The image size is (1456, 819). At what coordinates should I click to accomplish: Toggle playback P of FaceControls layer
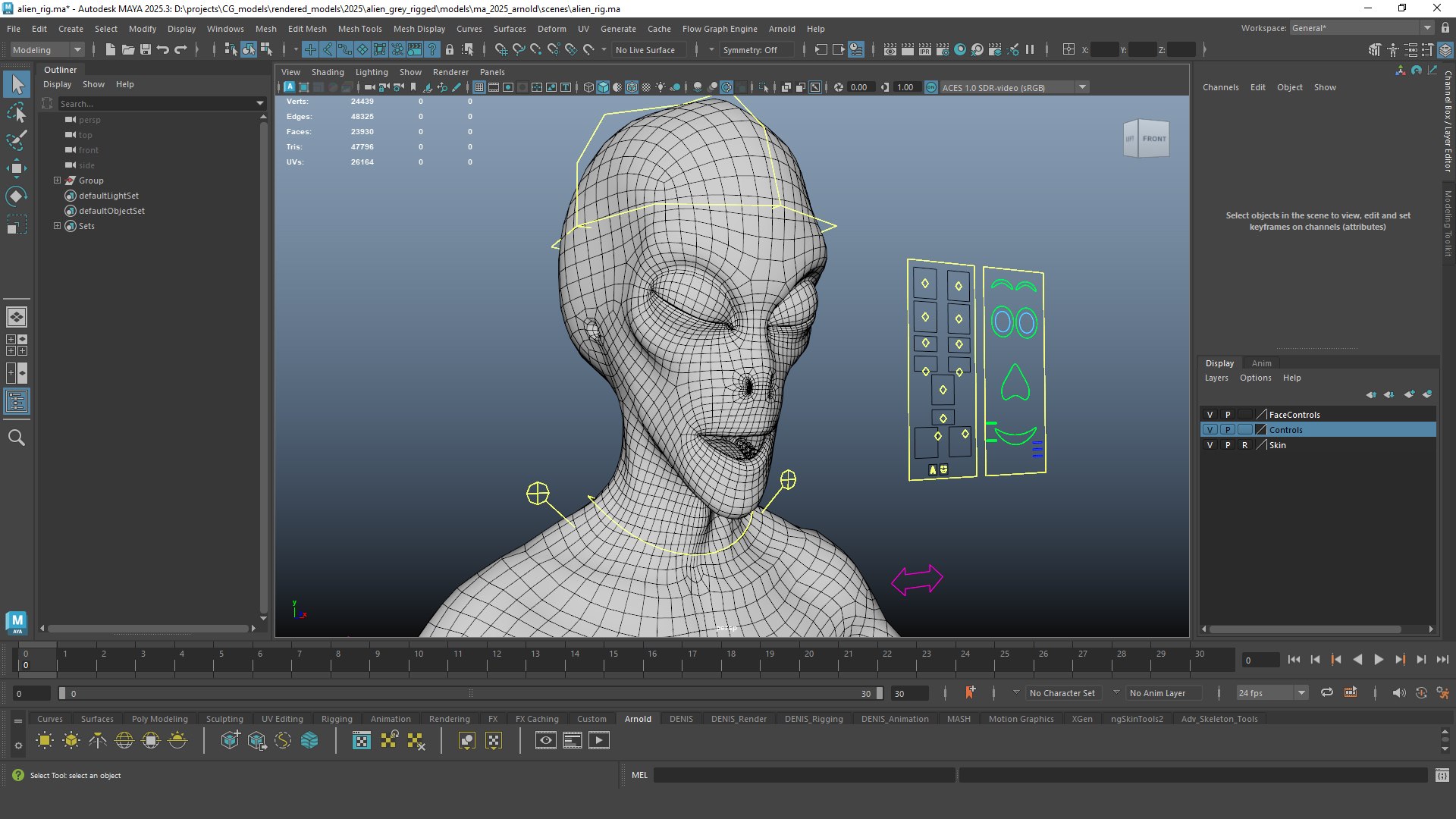1228,415
